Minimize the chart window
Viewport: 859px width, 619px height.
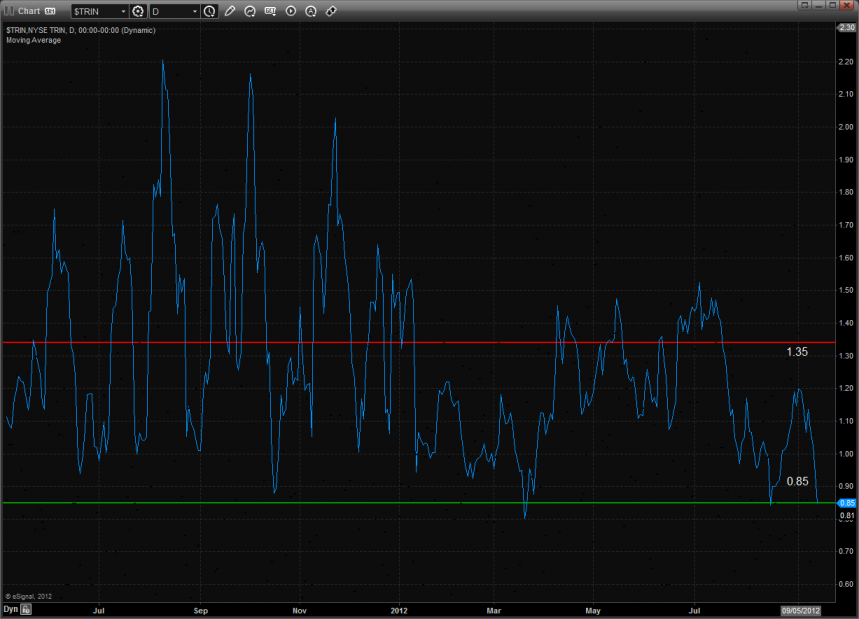click(x=818, y=5)
